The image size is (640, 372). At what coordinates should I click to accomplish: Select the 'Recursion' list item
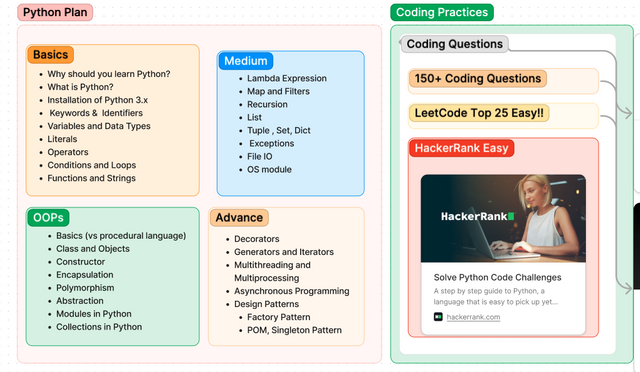pyautogui.click(x=267, y=105)
